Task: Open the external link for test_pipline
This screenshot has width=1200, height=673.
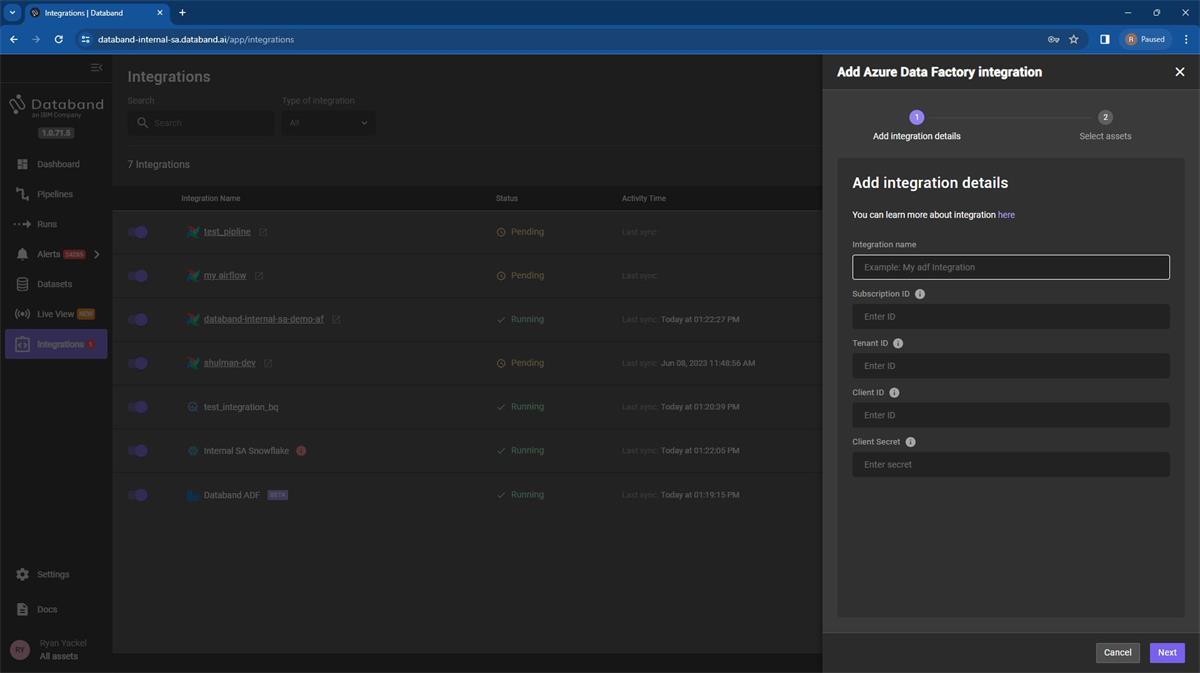Action: coord(262,231)
